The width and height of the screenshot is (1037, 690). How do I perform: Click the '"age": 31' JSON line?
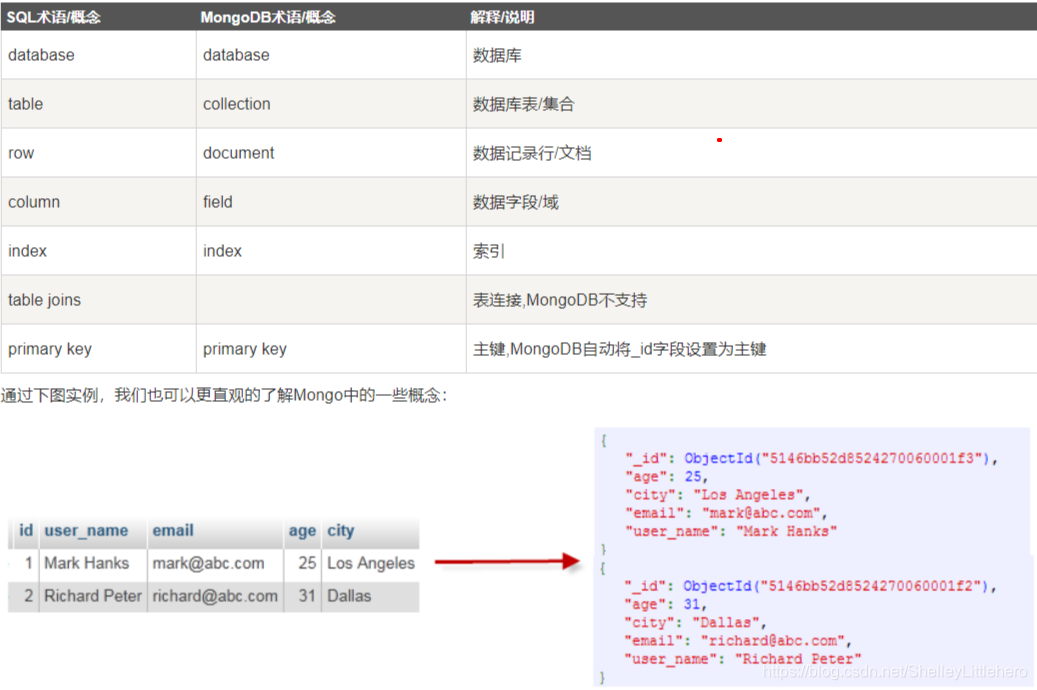click(666, 604)
